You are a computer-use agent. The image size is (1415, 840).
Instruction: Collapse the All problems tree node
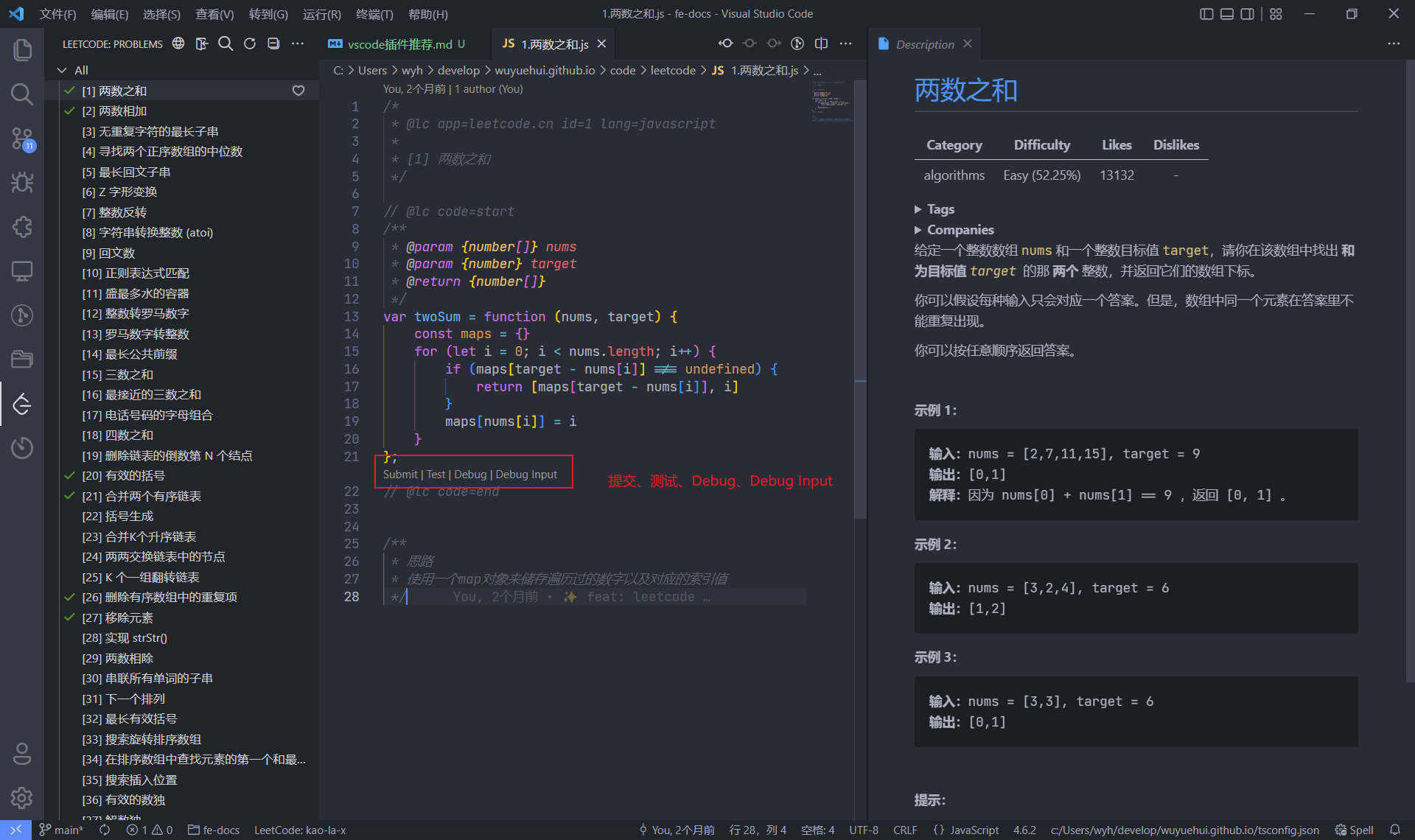(62, 70)
